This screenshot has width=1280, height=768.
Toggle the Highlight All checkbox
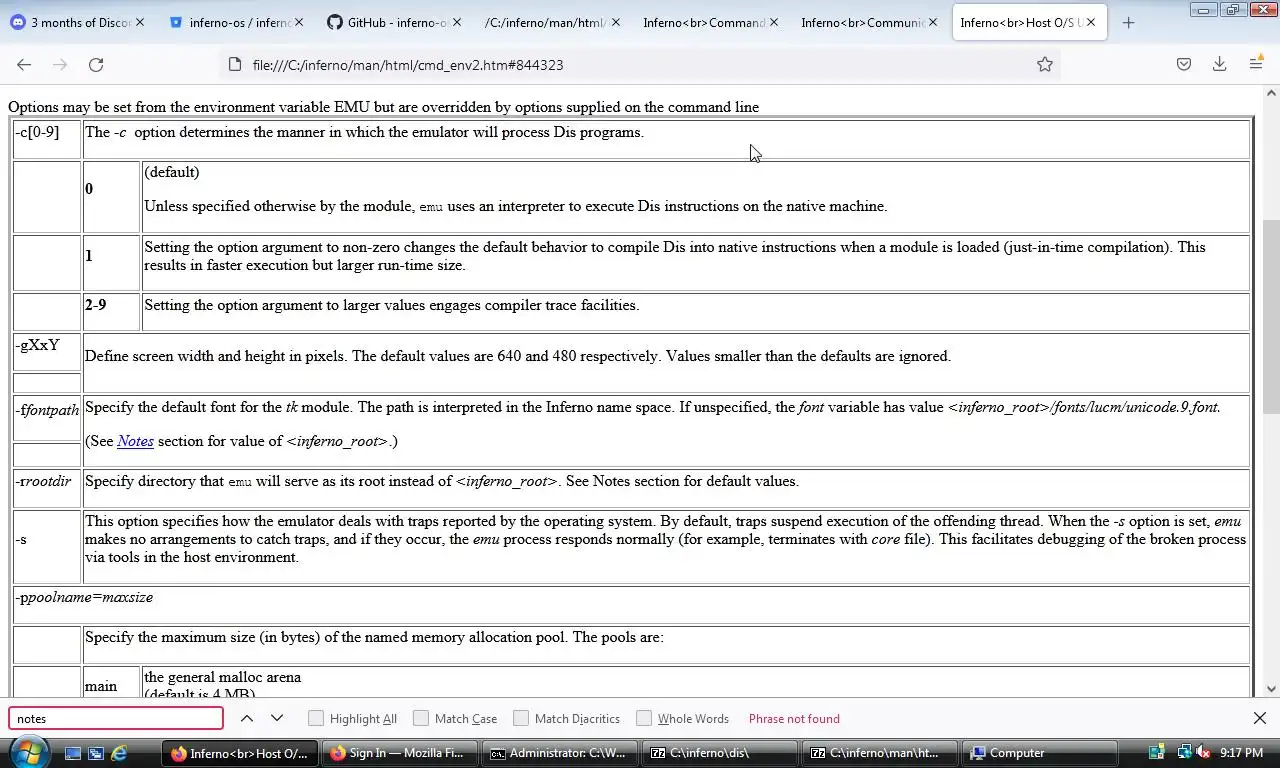(316, 718)
